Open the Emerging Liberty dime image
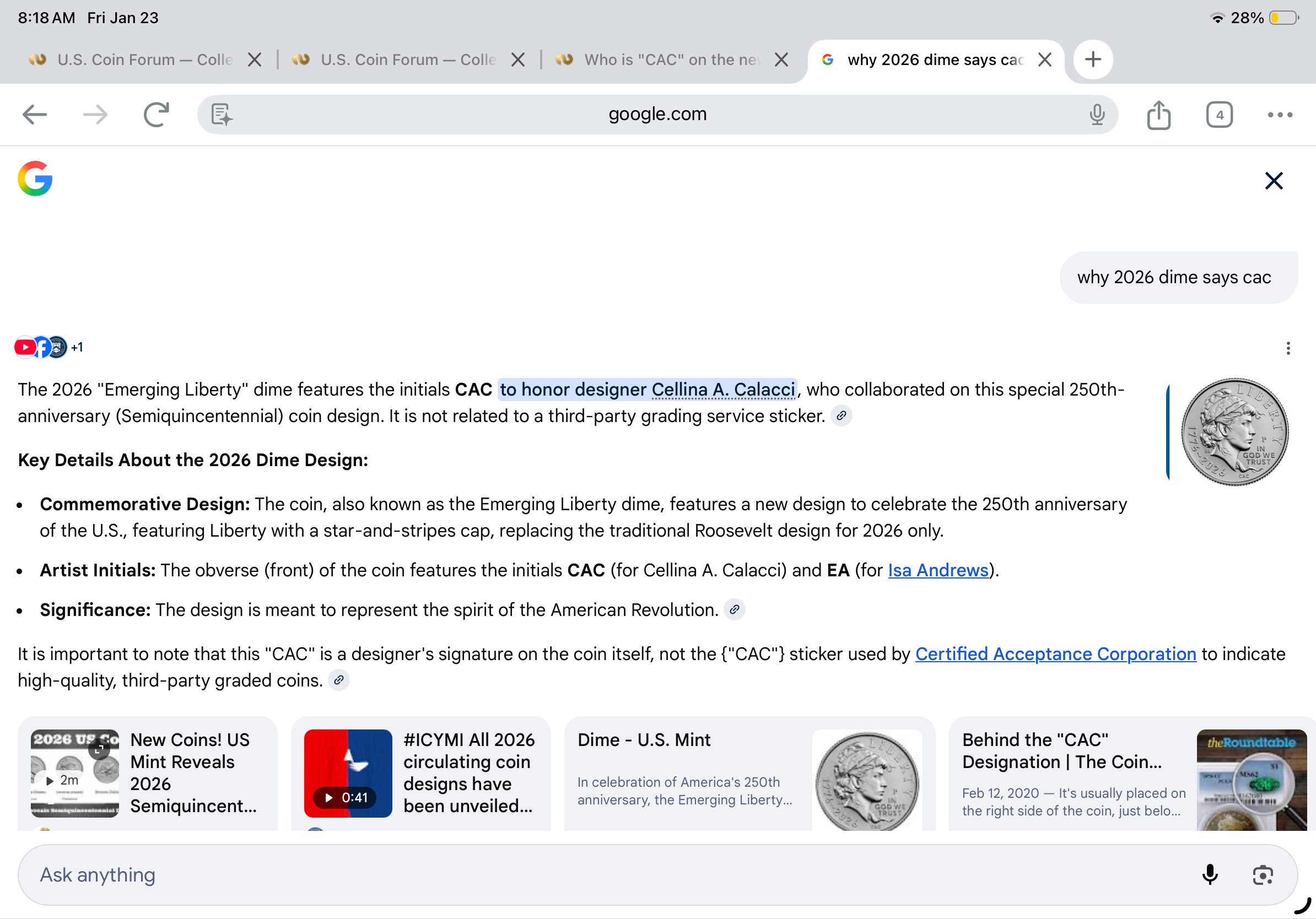1316x919 pixels. [x=1234, y=432]
